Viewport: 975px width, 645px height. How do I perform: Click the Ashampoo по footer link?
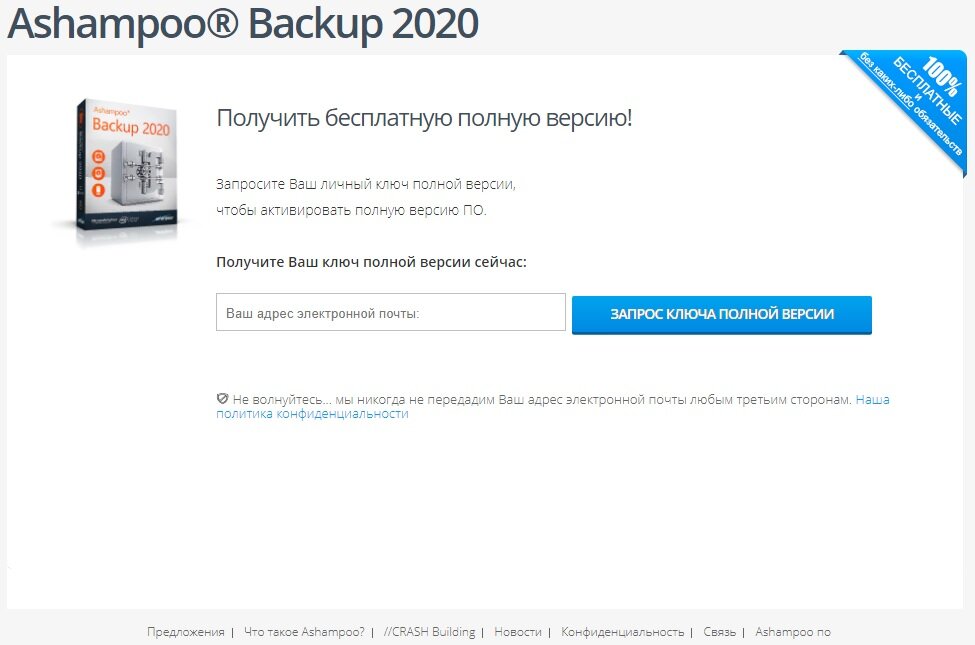point(791,632)
